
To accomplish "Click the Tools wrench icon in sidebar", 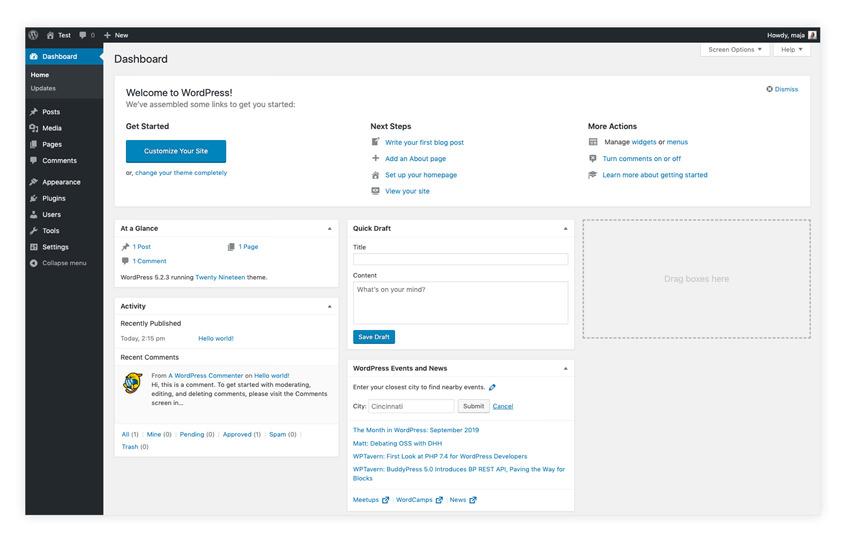I will (x=33, y=230).
